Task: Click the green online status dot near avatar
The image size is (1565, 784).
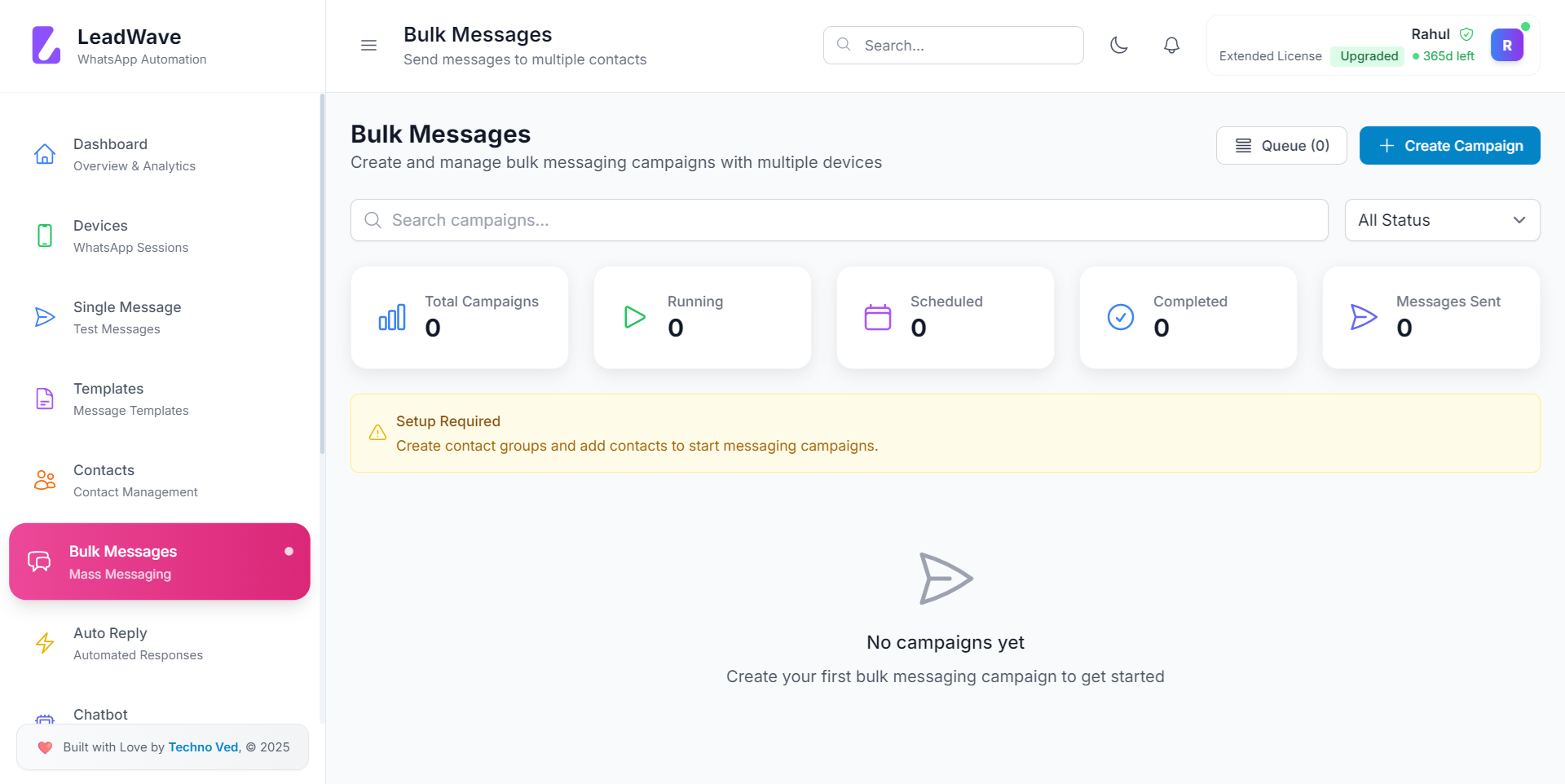Action: [x=1527, y=26]
